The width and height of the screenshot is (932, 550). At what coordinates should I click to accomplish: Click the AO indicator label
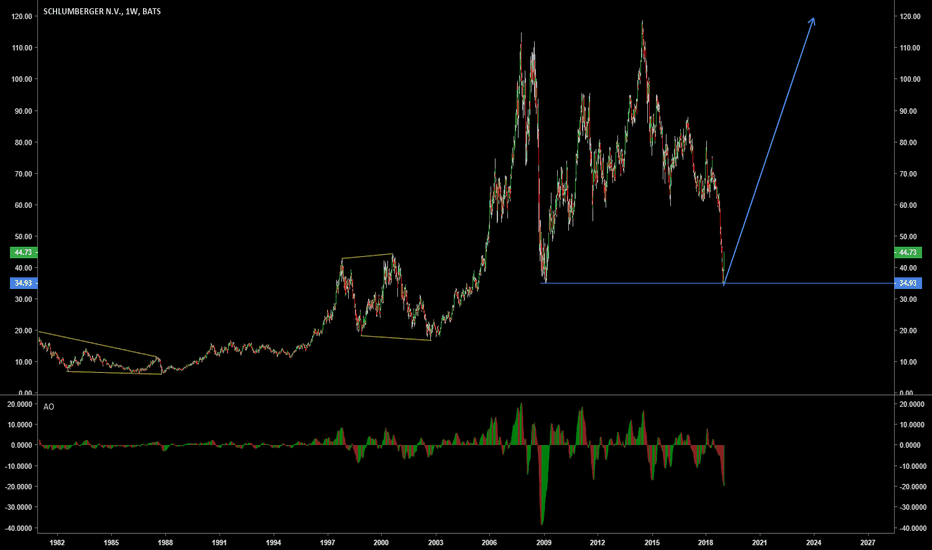(x=49, y=407)
